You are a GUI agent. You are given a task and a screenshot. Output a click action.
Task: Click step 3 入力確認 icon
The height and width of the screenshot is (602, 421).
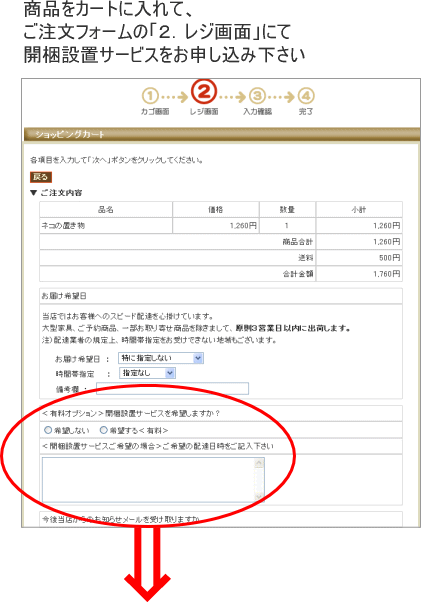tap(257, 96)
